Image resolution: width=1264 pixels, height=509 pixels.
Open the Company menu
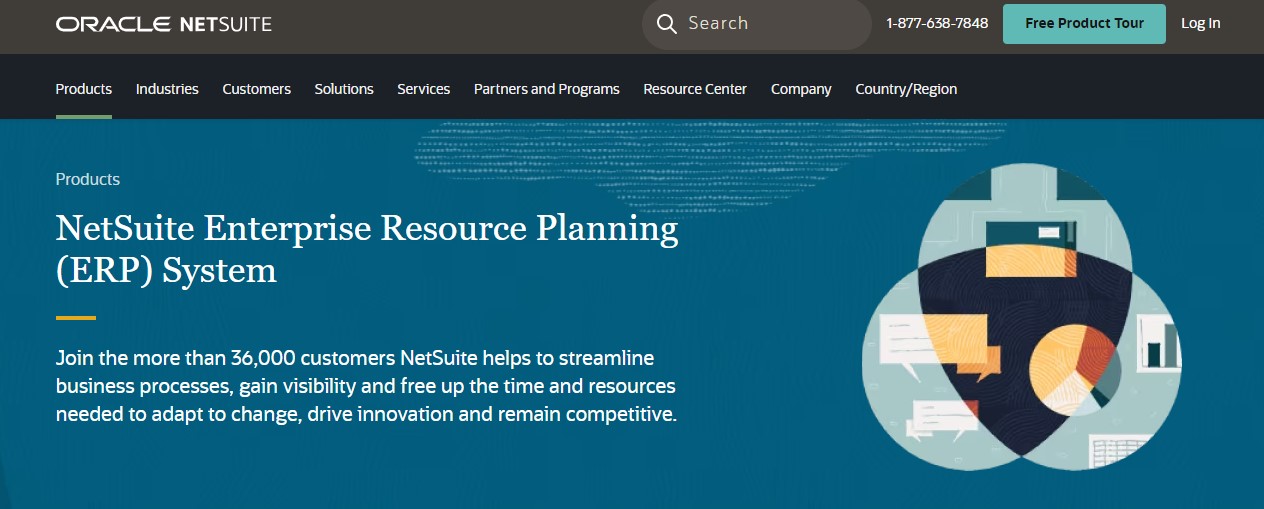coord(801,89)
